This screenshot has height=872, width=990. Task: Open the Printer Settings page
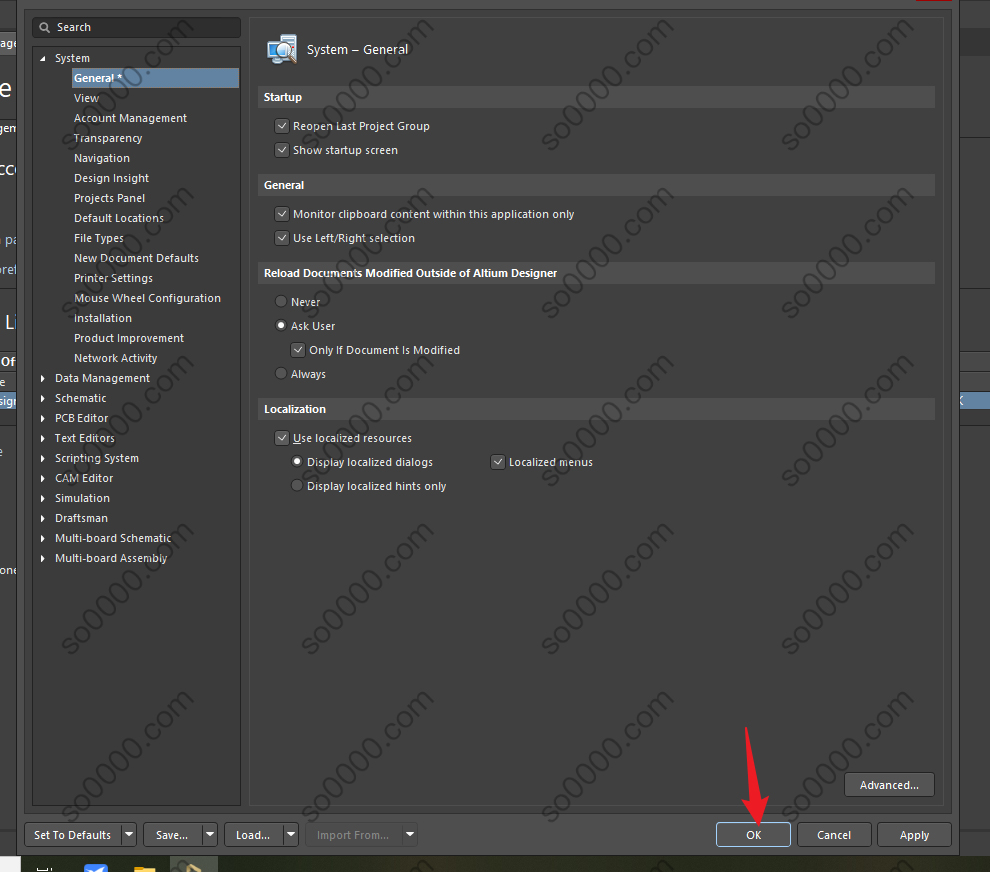113,278
